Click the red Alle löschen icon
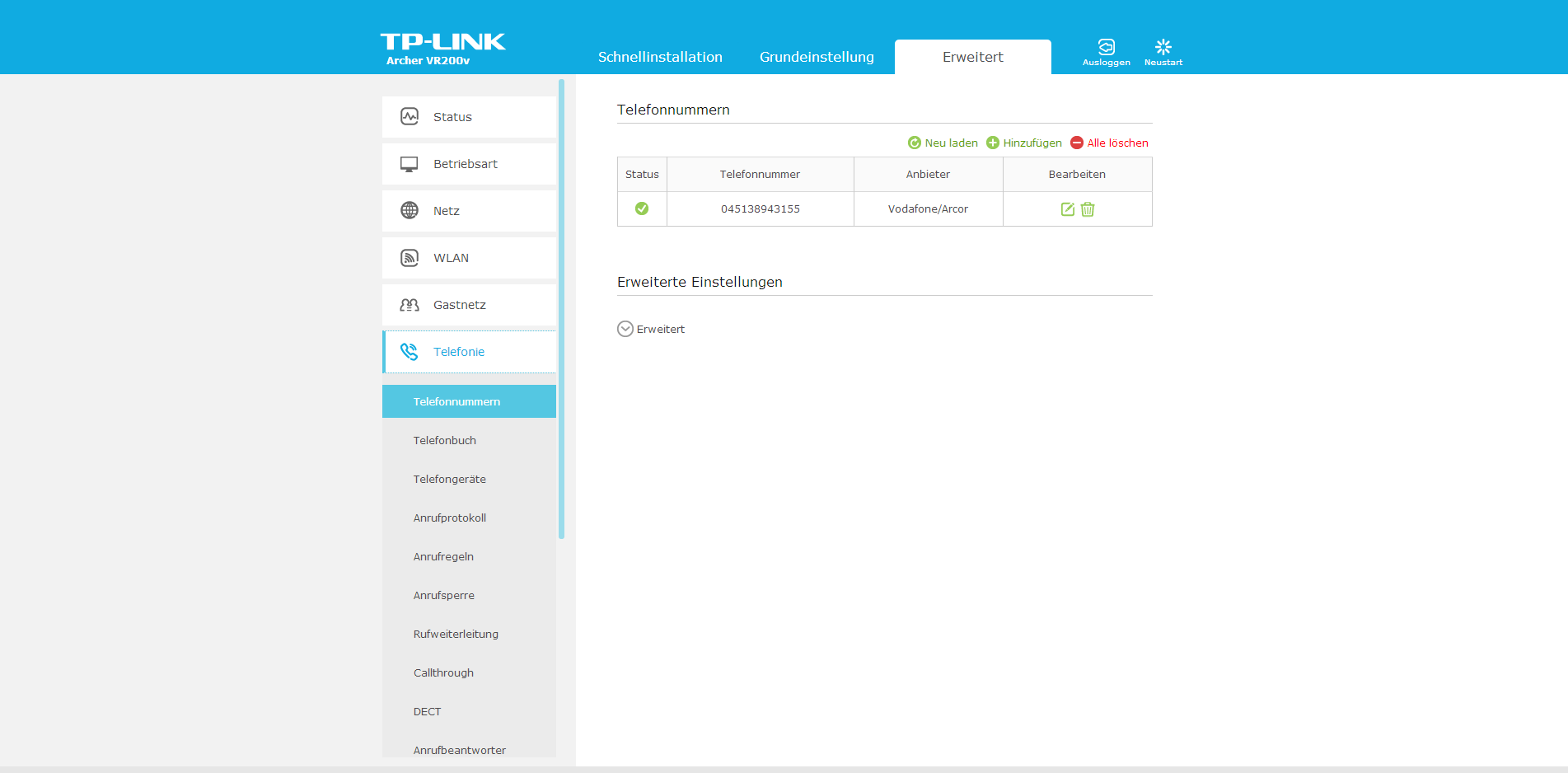Screen dimensions: 1568x773 1077,143
